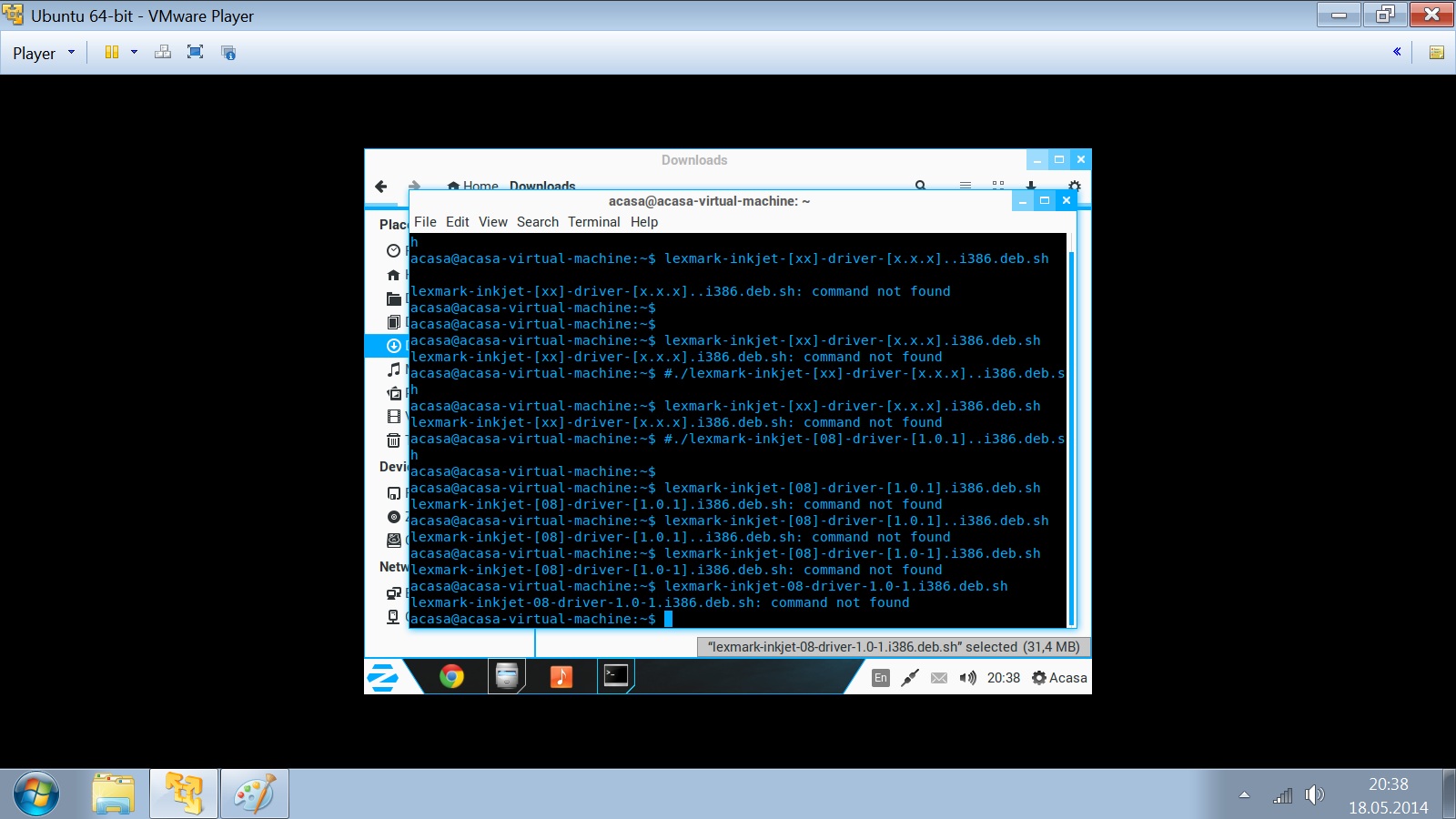
Task: Expand the power options arrow beside pause
Action: (135, 53)
